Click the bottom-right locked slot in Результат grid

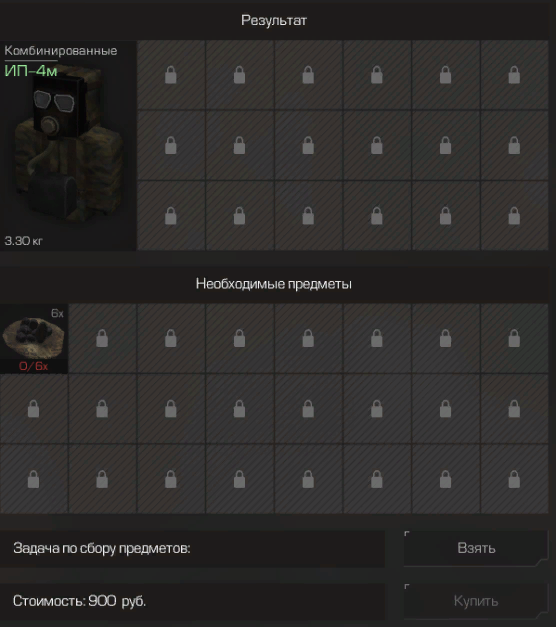pos(514,216)
